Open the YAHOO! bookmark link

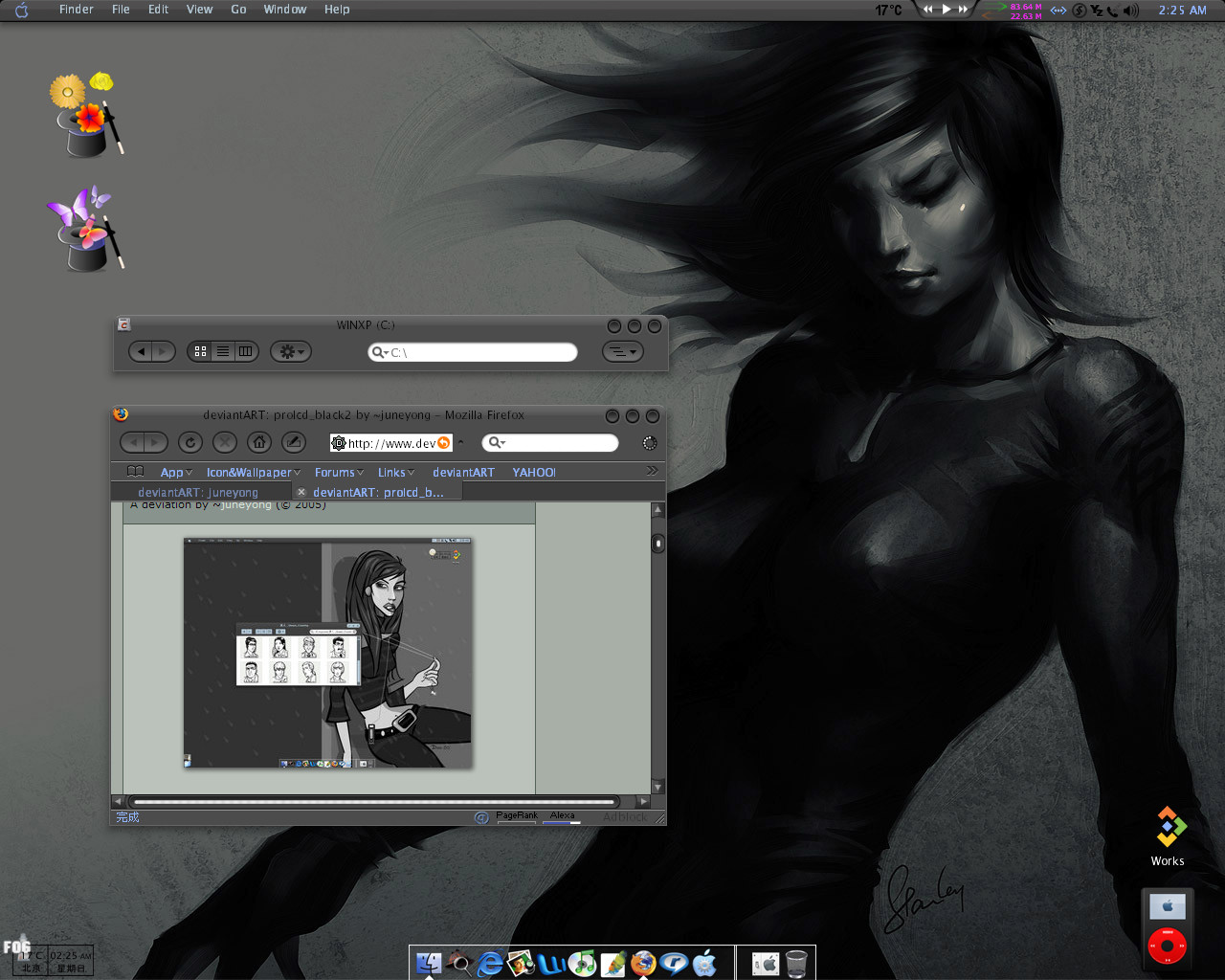[534, 472]
